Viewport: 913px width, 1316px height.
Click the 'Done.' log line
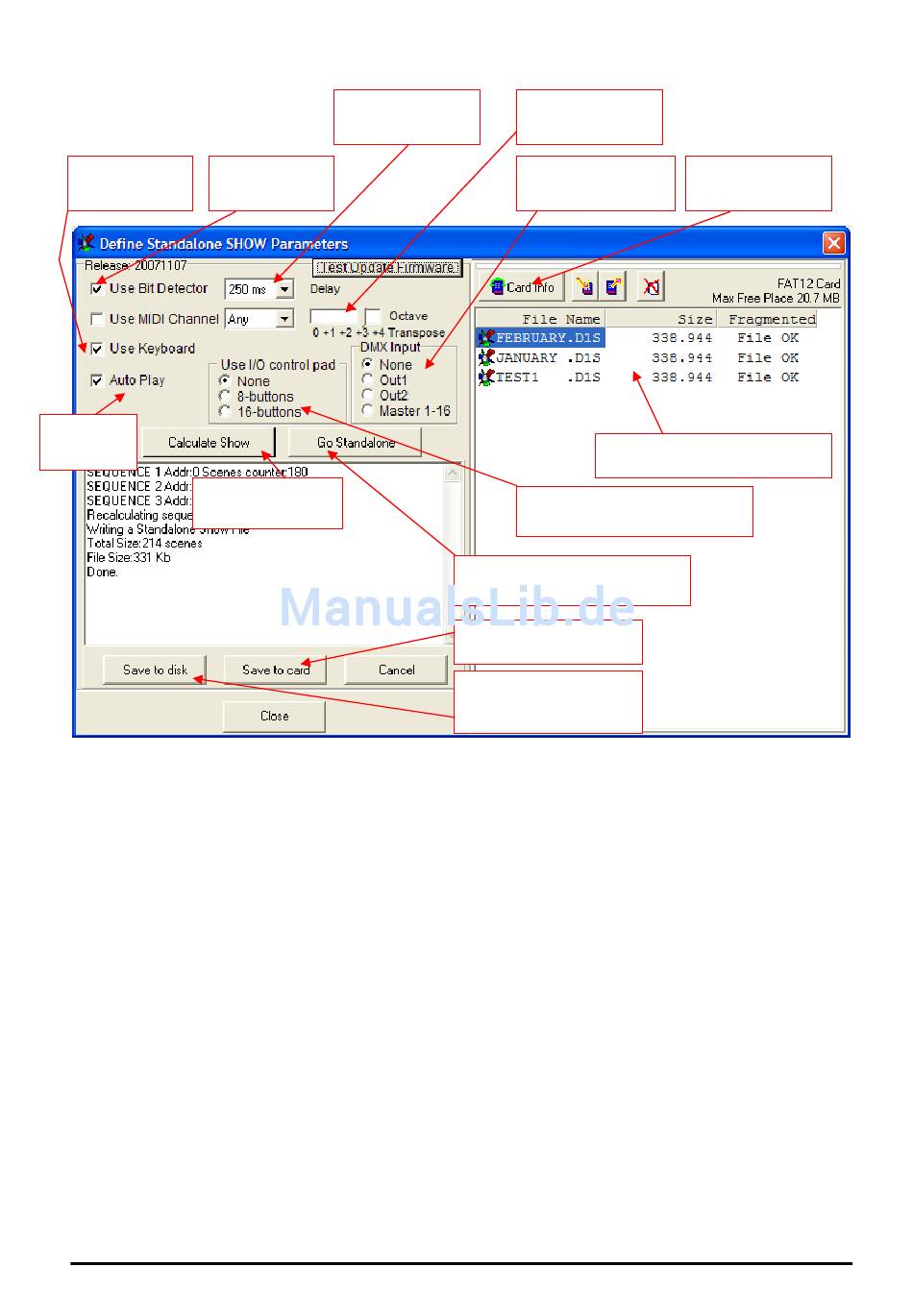(x=102, y=572)
